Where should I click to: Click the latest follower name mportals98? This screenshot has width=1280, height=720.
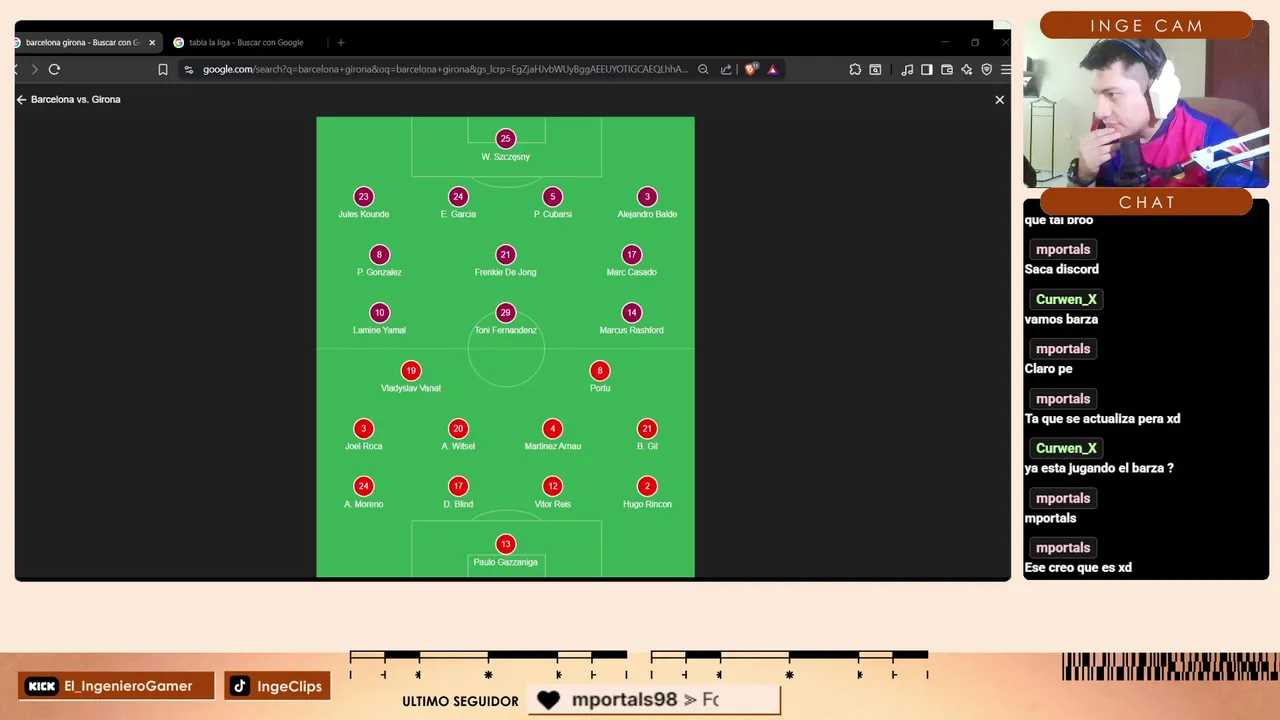tap(624, 700)
